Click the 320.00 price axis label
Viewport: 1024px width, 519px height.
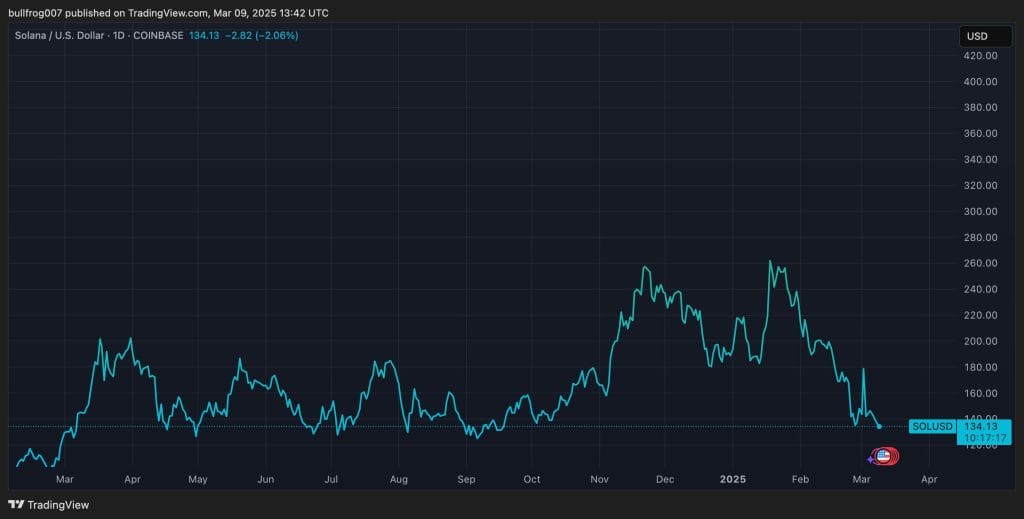(980, 185)
